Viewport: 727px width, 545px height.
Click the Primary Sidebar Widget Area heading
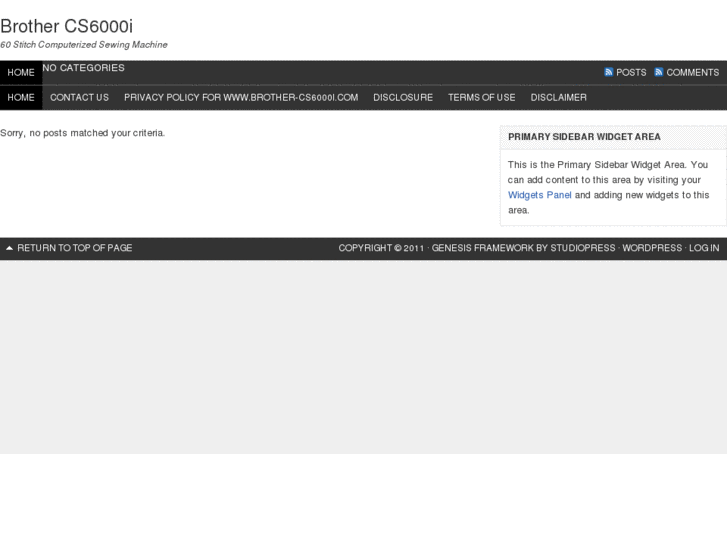click(x=584, y=137)
